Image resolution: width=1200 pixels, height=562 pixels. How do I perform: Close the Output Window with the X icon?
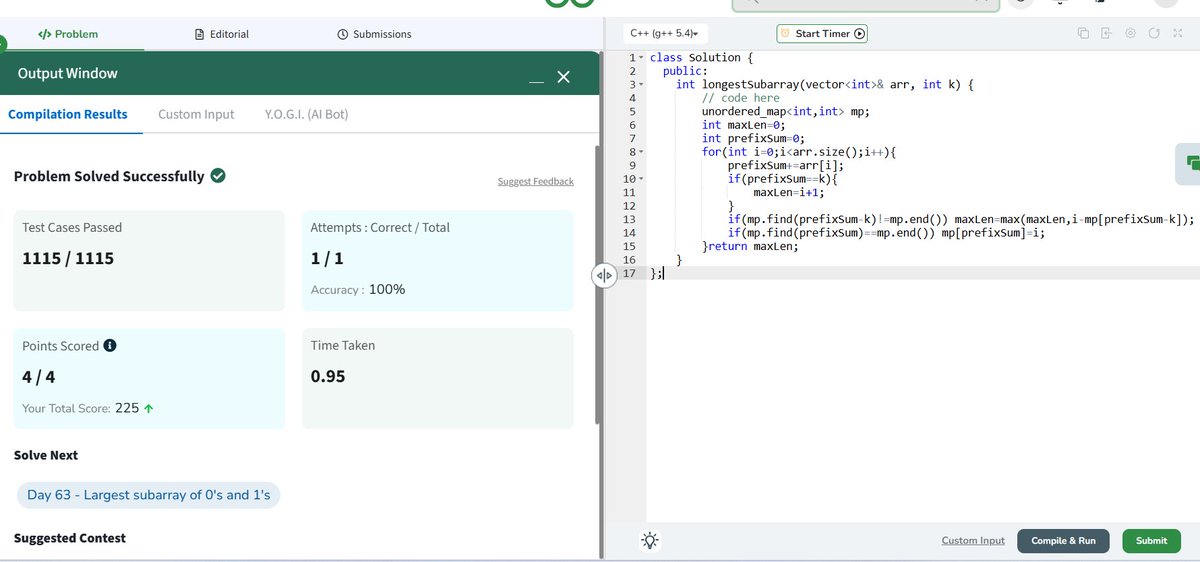click(563, 77)
